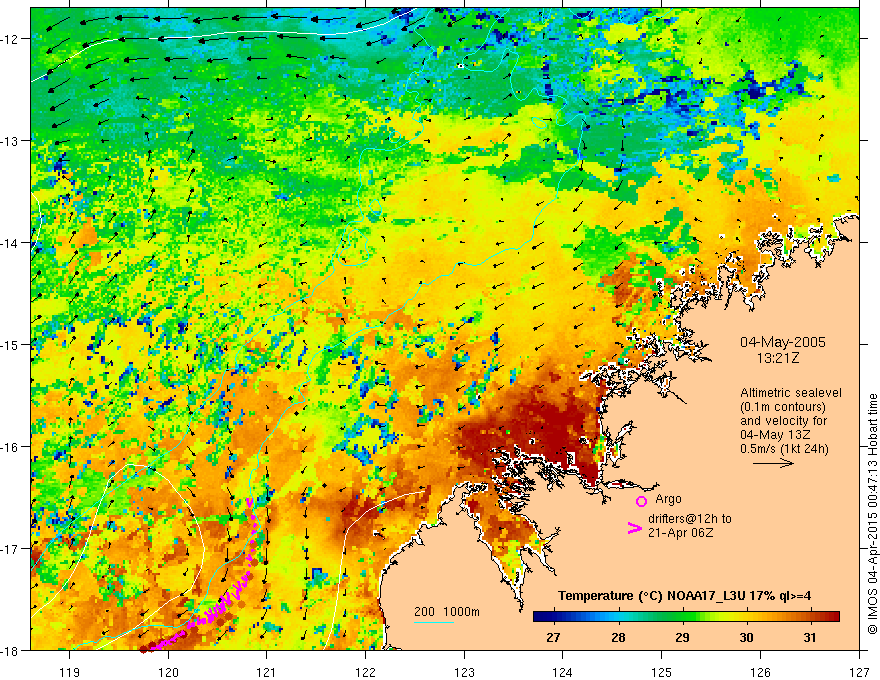Click the 'drifters@12h to' legend label
Image resolution: width=880 pixels, height=680 pixels.
pyautogui.click(x=690, y=518)
